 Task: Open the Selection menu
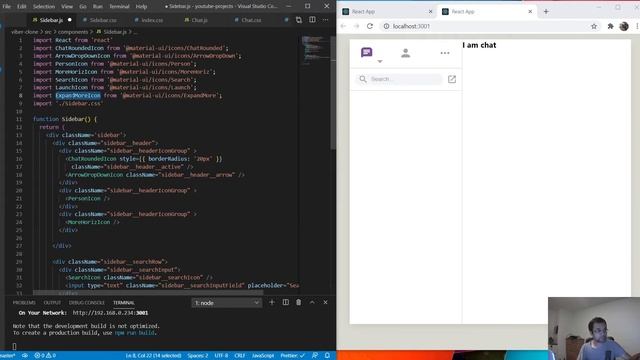(x=44, y=7)
